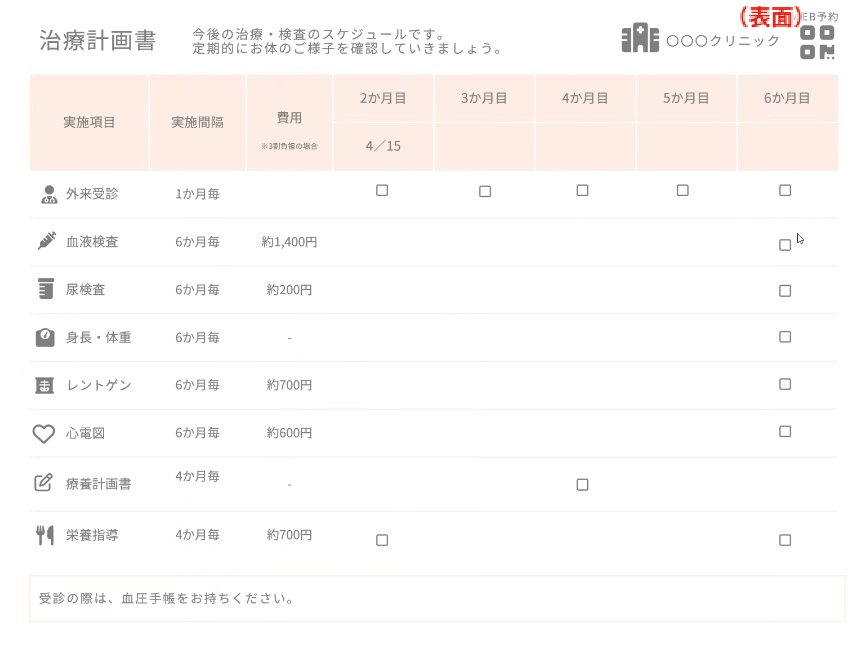Viewport: 856px width, 645px height.
Task: Tick the 療養計画書 checkbox in 4か月目
Action: 582,485
